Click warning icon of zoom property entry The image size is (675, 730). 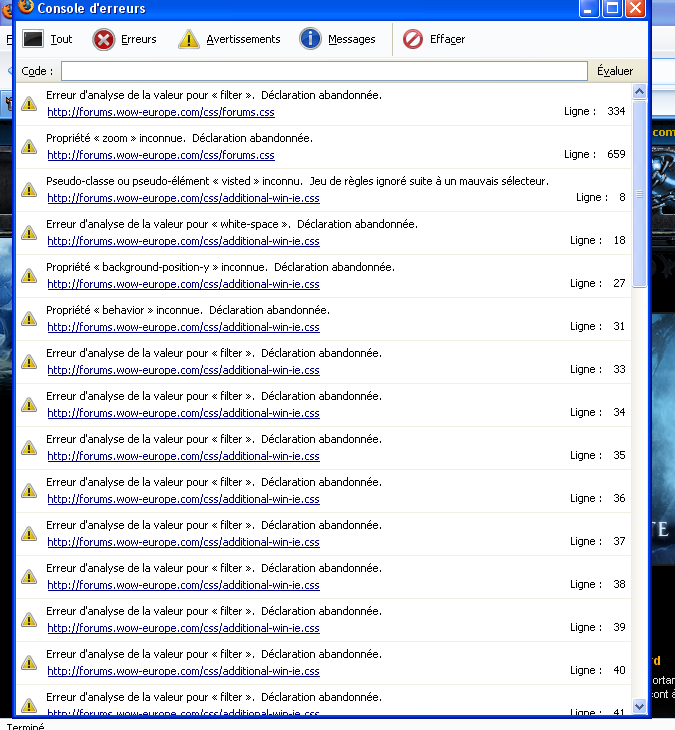tap(29, 147)
